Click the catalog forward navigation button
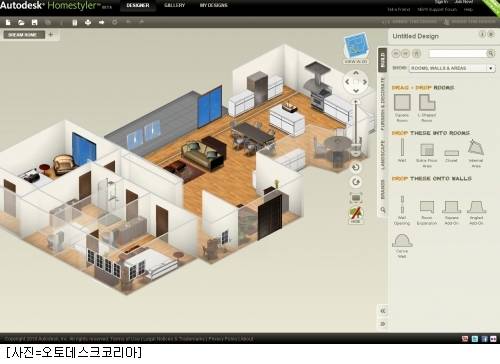Screen dimensions: 500x364 405,53
